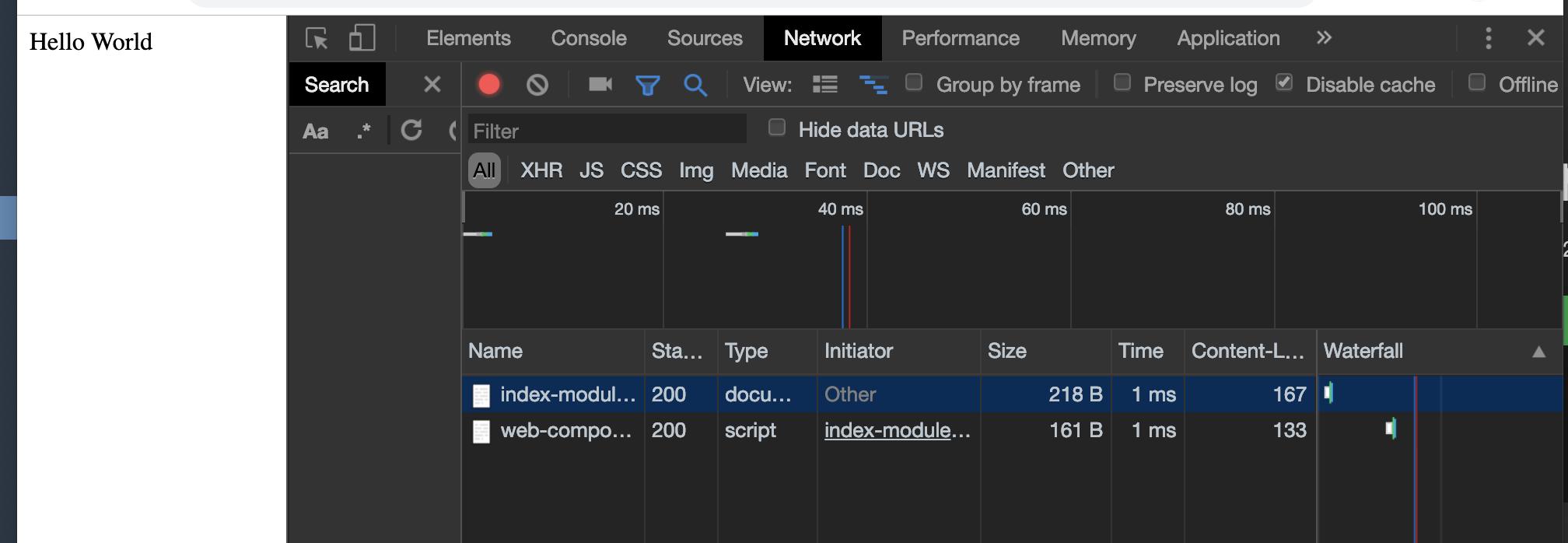Toggle regular expression search option
This screenshot has width=1568, height=543.
(x=363, y=130)
